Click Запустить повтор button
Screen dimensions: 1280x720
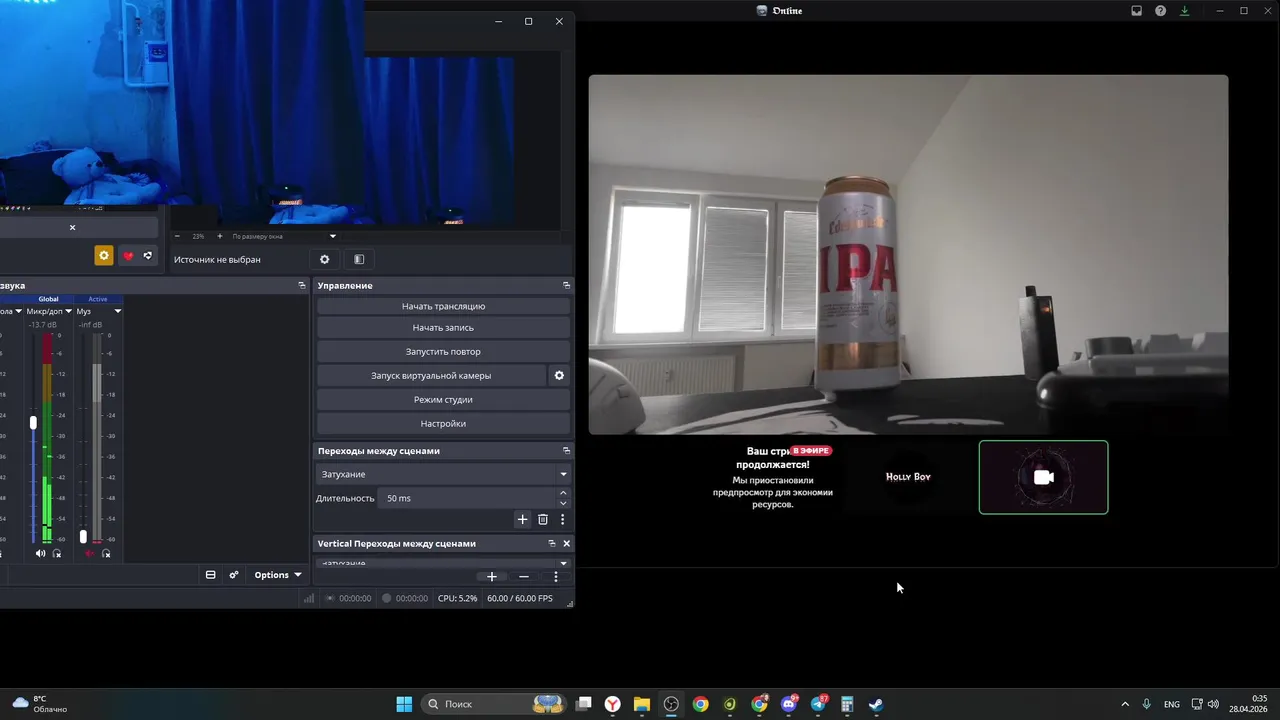click(443, 352)
